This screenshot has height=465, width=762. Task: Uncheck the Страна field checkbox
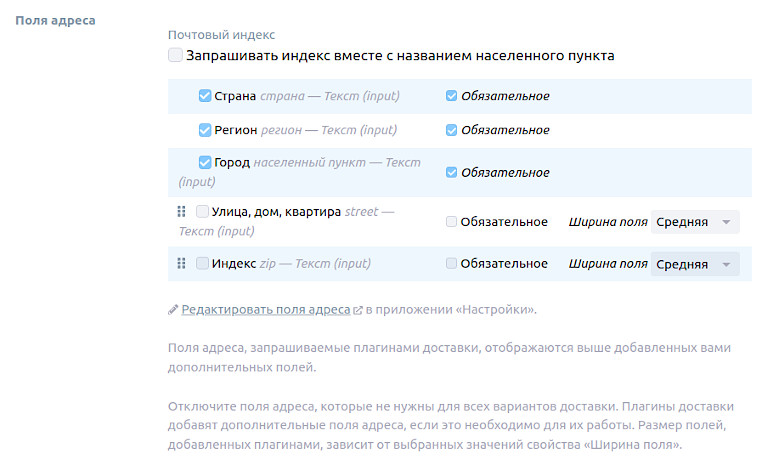point(205,97)
